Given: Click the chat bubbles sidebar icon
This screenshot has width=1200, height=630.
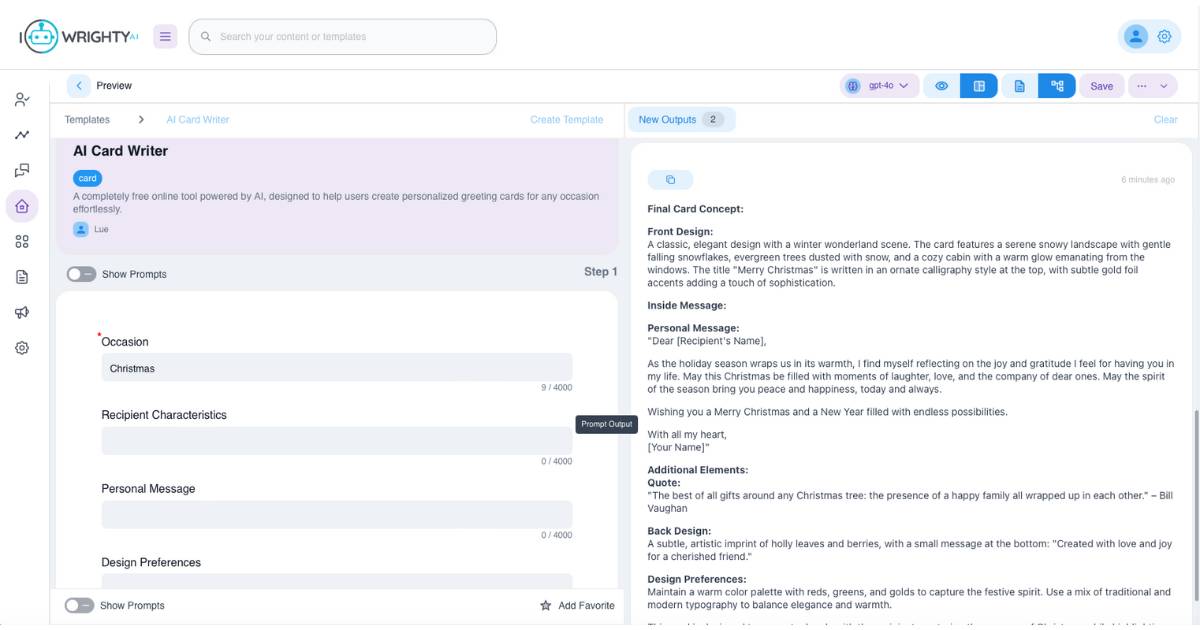Looking at the screenshot, I should pos(22,171).
